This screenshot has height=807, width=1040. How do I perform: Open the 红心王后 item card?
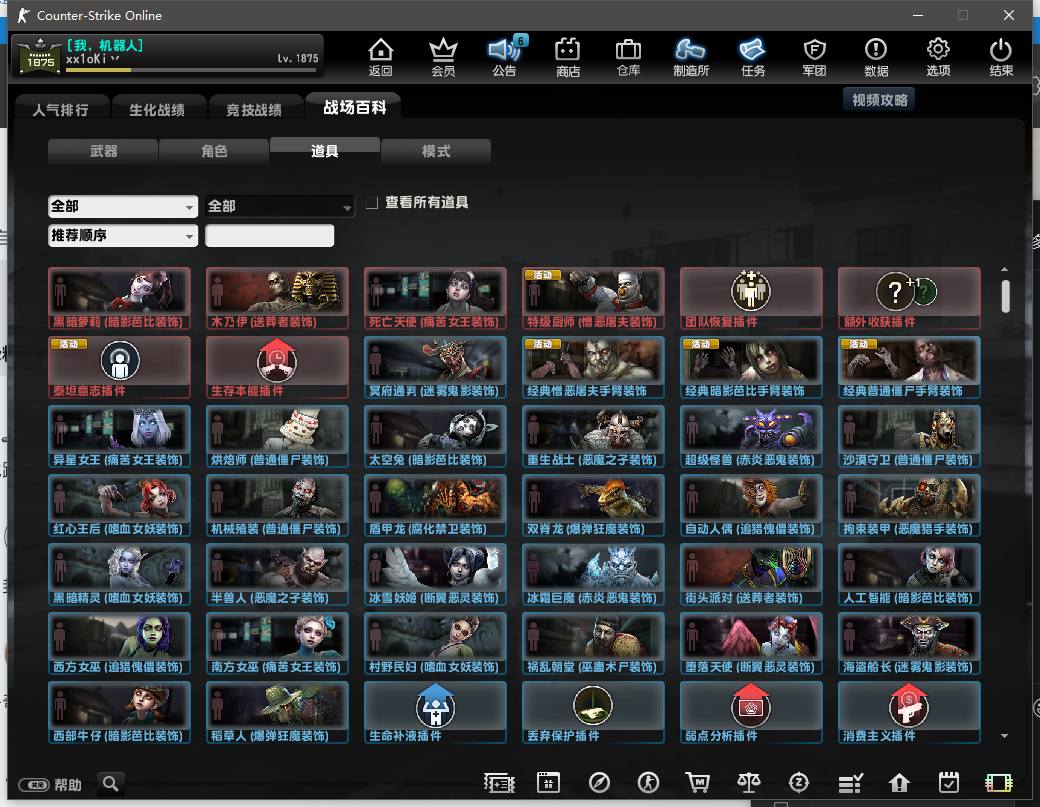pos(119,505)
